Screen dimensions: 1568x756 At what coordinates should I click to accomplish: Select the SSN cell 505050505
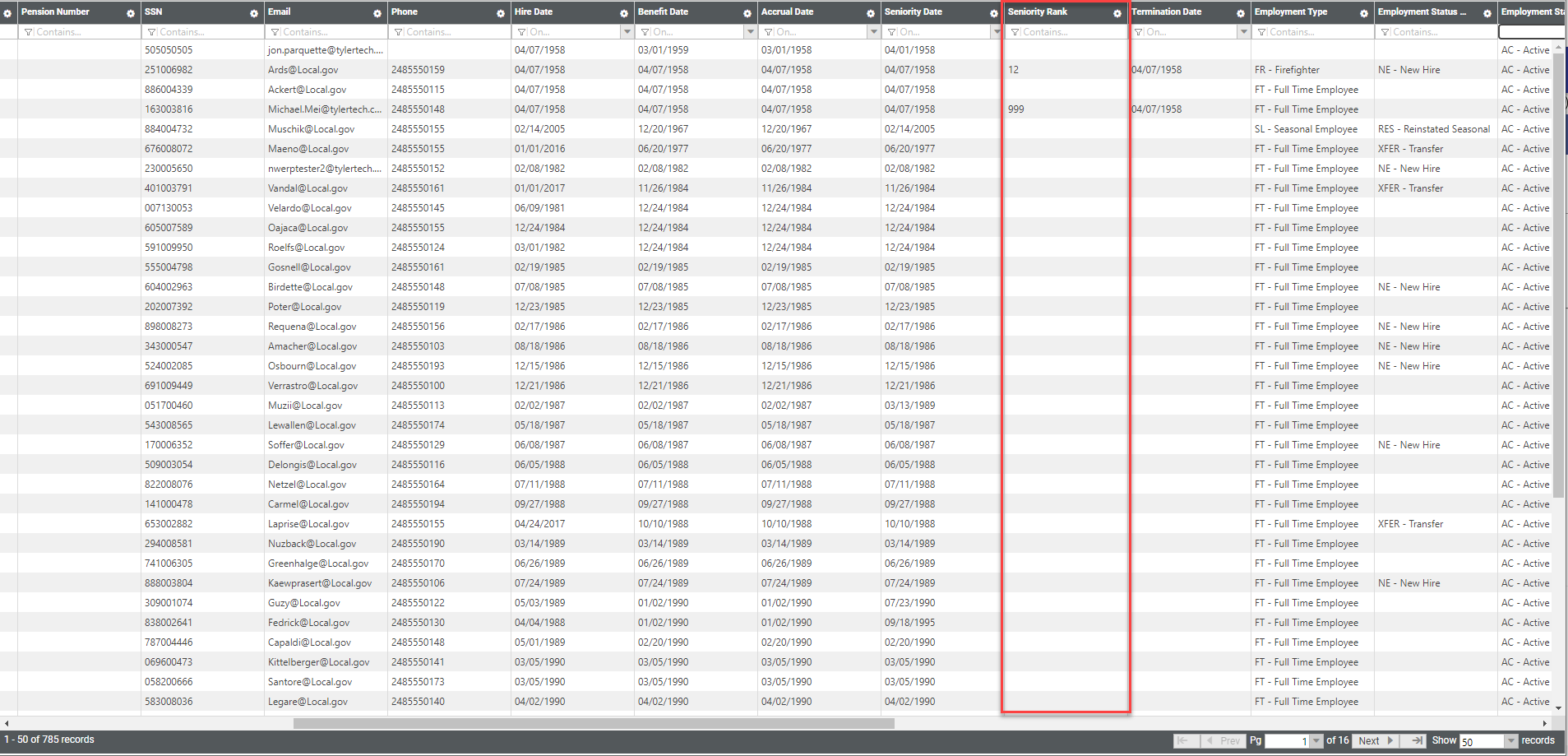[169, 50]
